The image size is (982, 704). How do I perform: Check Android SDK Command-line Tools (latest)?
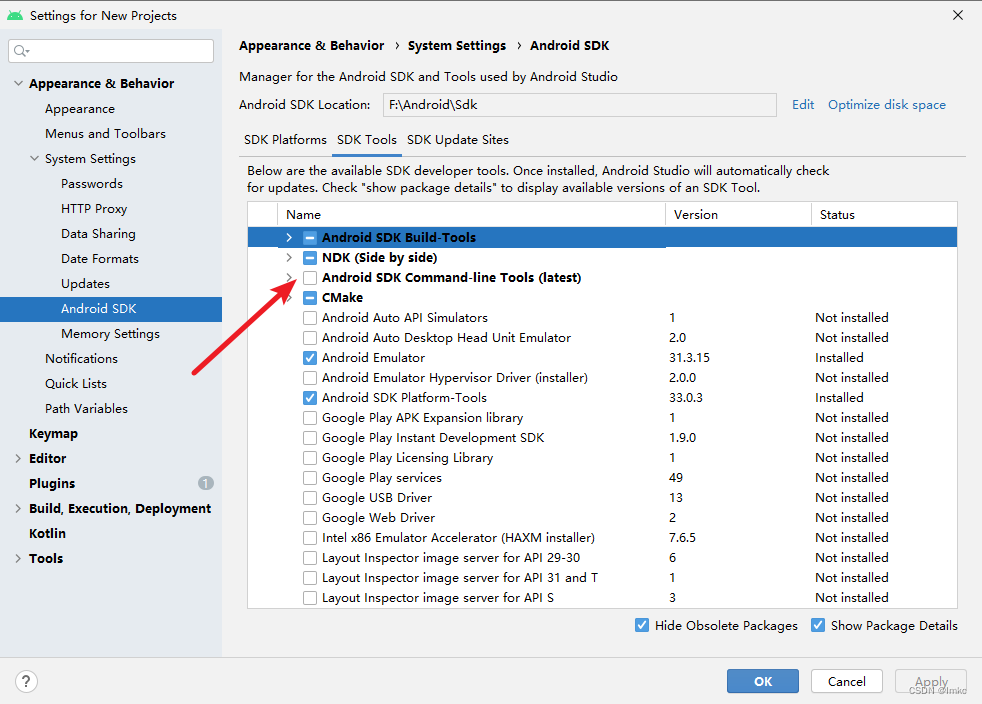click(x=309, y=277)
